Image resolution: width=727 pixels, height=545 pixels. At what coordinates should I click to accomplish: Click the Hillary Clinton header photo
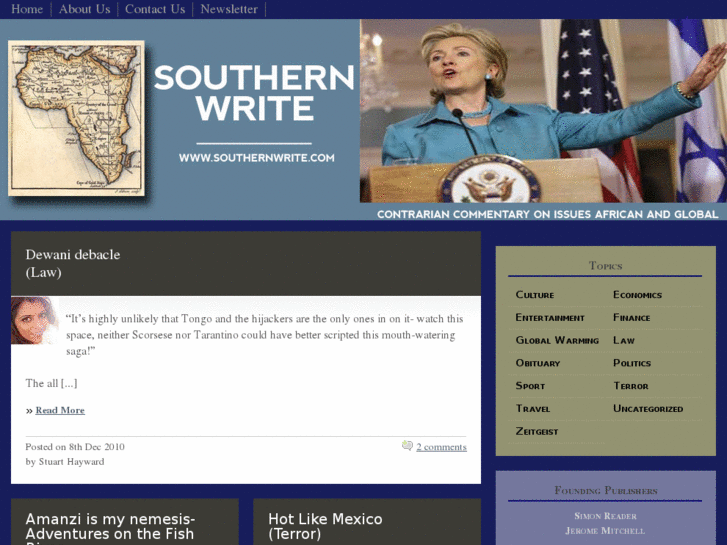[x=543, y=110]
